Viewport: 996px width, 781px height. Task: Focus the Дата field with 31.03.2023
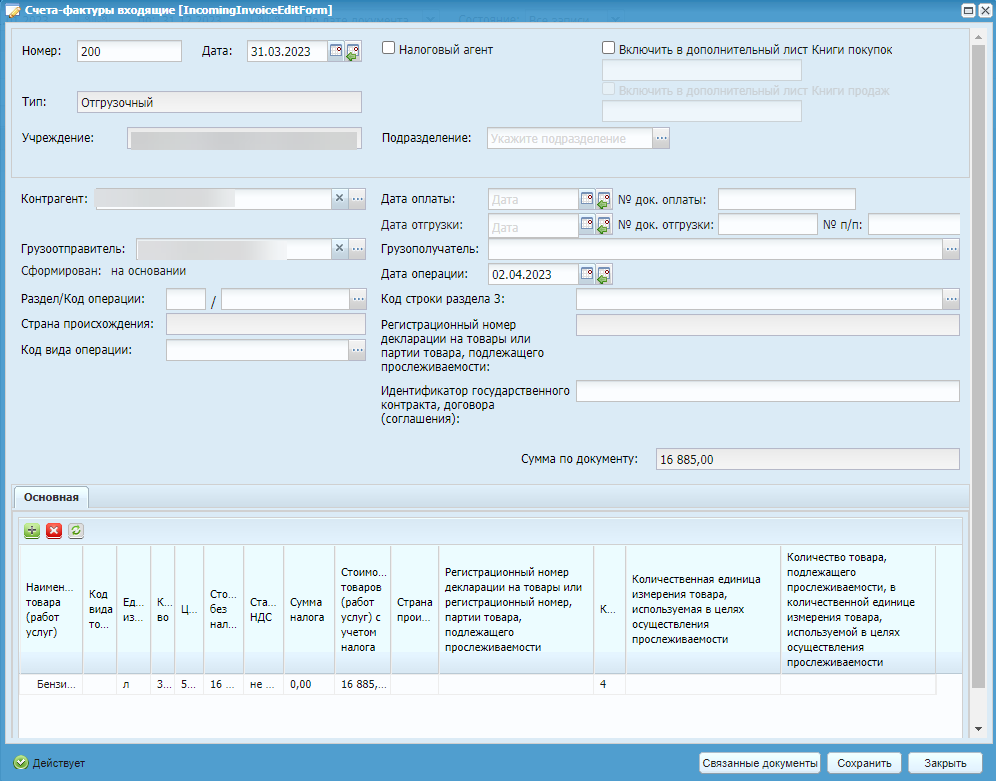(287, 51)
